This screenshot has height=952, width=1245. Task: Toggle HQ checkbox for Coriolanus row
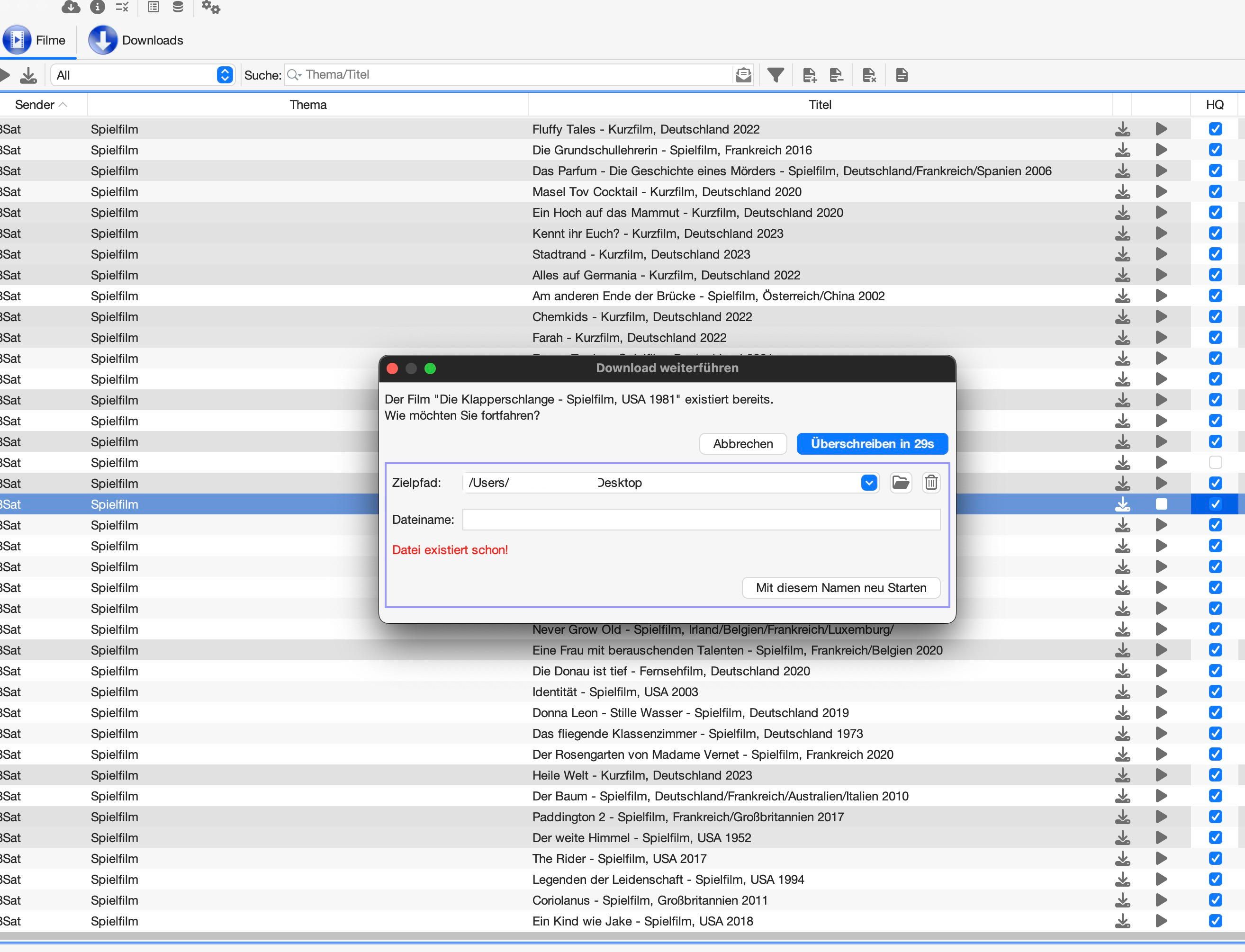[x=1215, y=900]
